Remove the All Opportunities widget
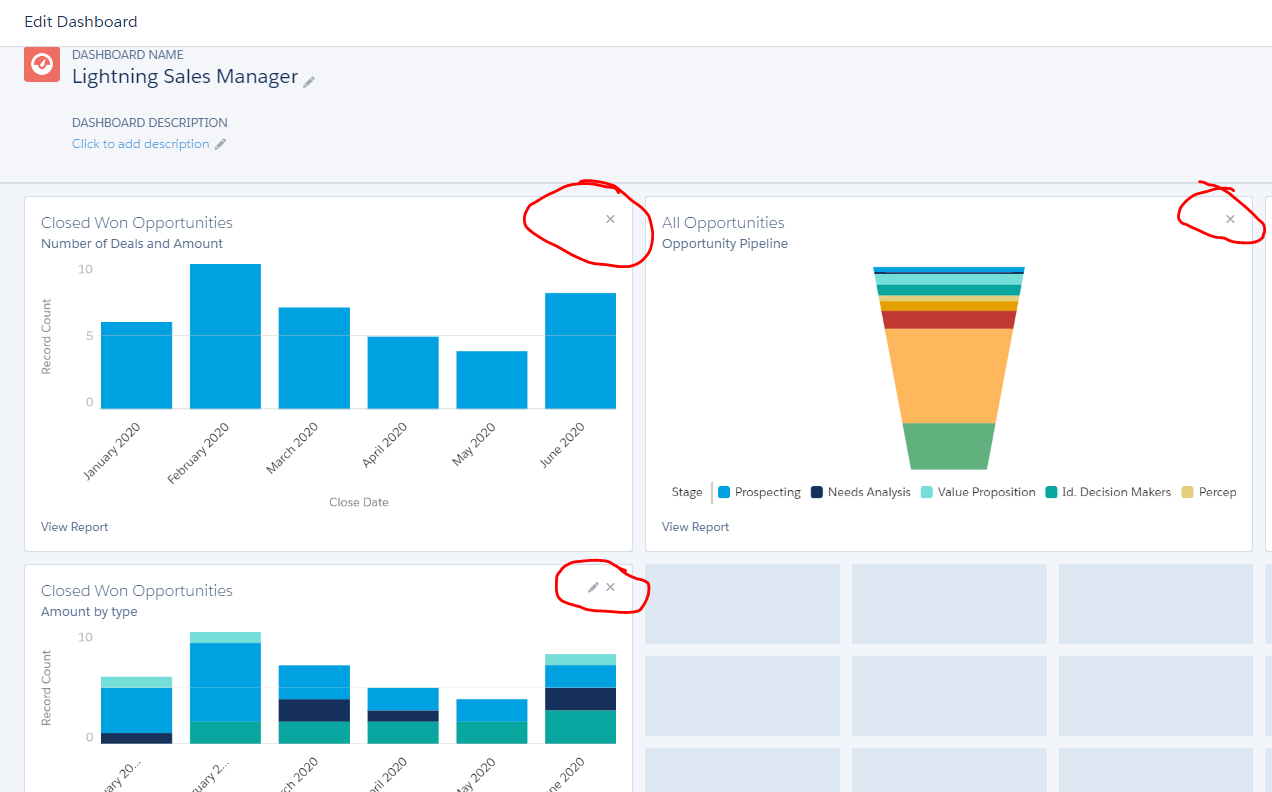 (x=1231, y=219)
